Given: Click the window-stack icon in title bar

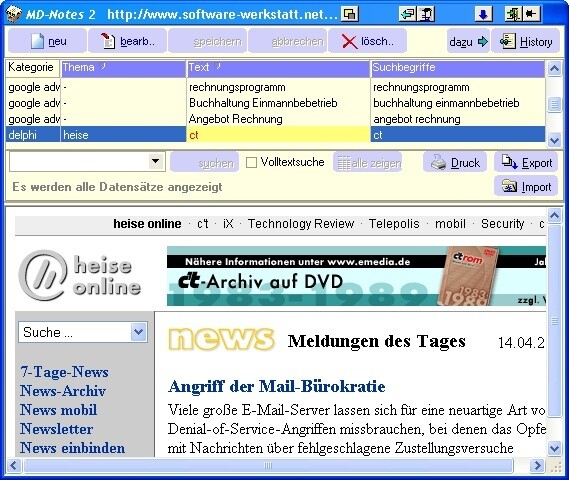Looking at the screenshot, I should pos(350,14).
